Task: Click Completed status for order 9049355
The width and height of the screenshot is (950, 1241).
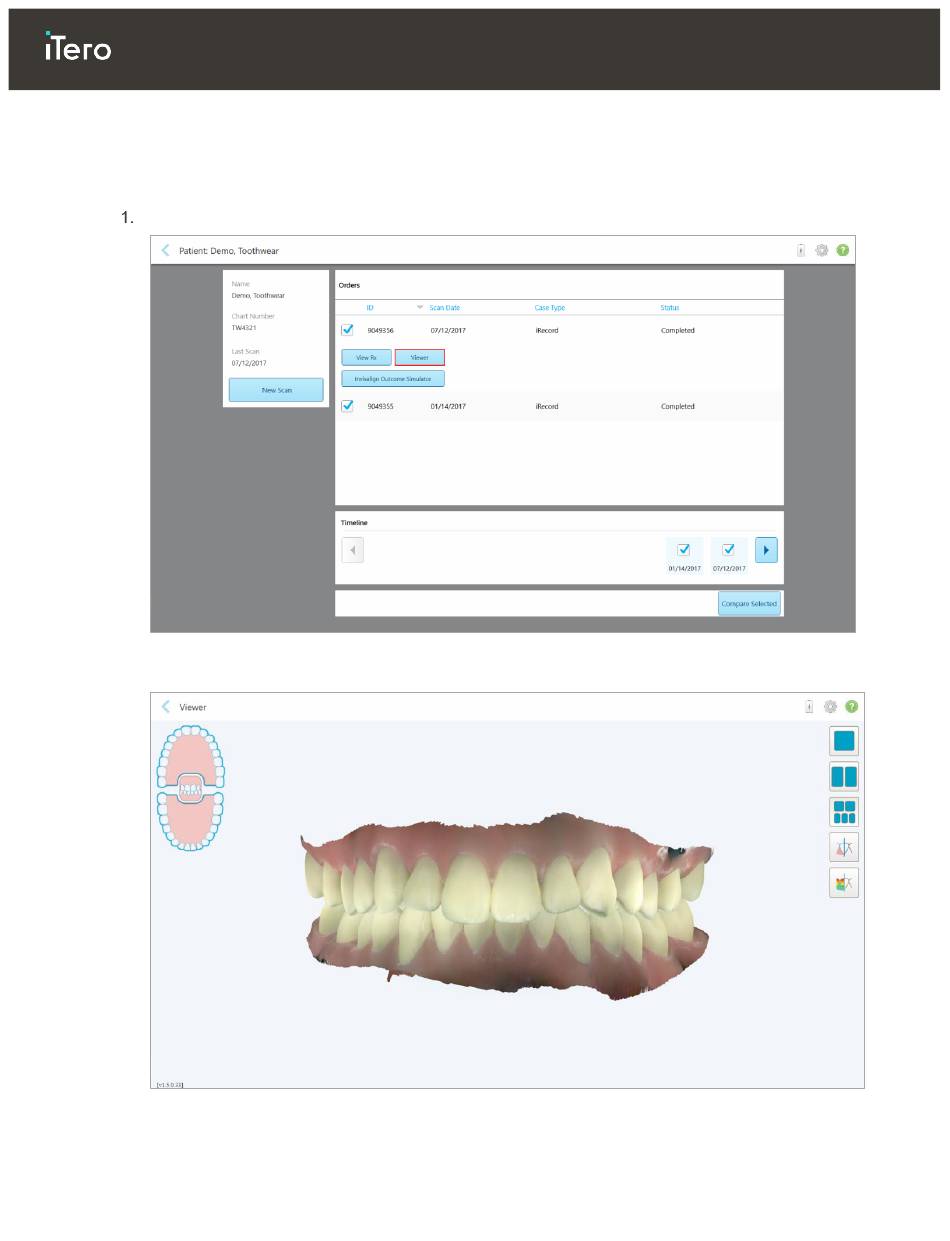Action: (x=678, y=407)
